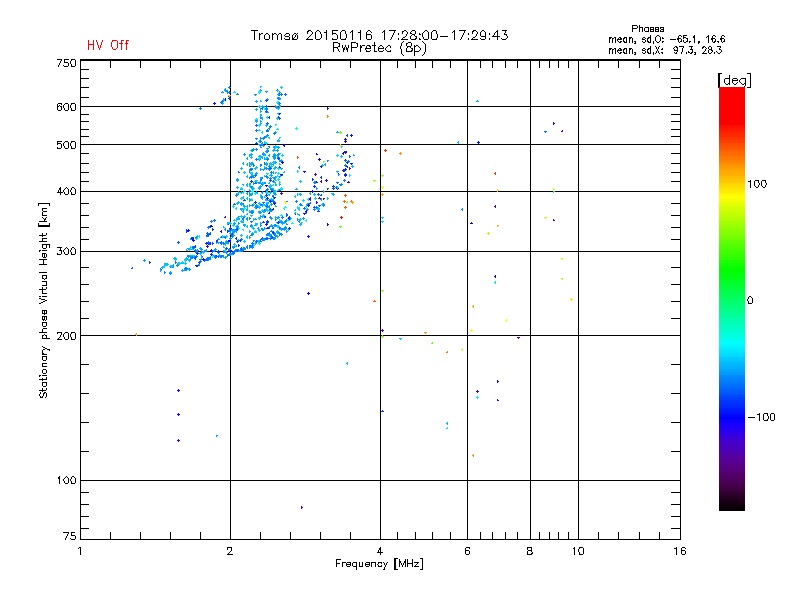This screenshot has width=800, height=600.
Task: Click the x-axis label '8'
Action: (530, 551)
